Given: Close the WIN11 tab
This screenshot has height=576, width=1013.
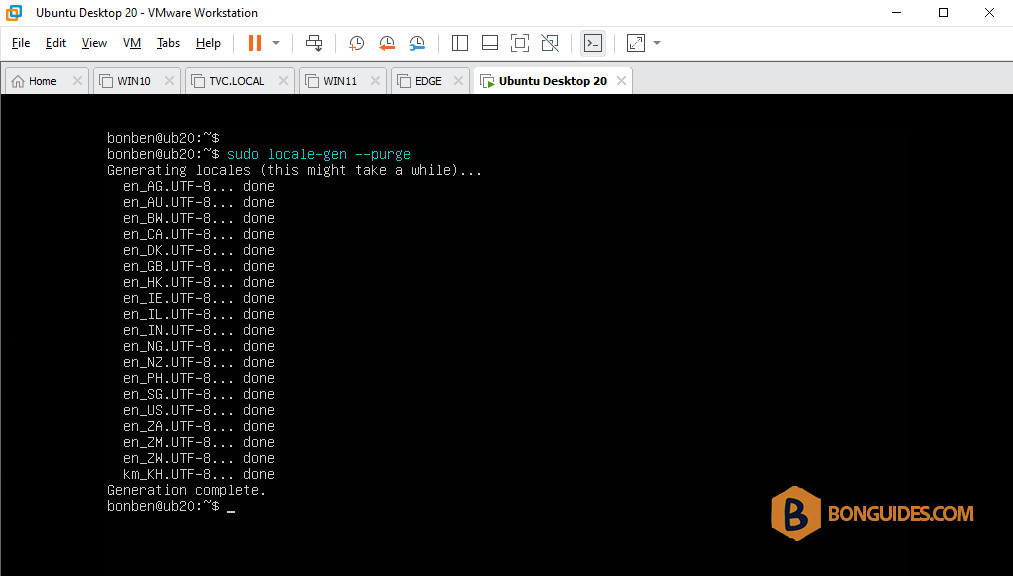Looking at the screenshot, I should pos(375,81).
